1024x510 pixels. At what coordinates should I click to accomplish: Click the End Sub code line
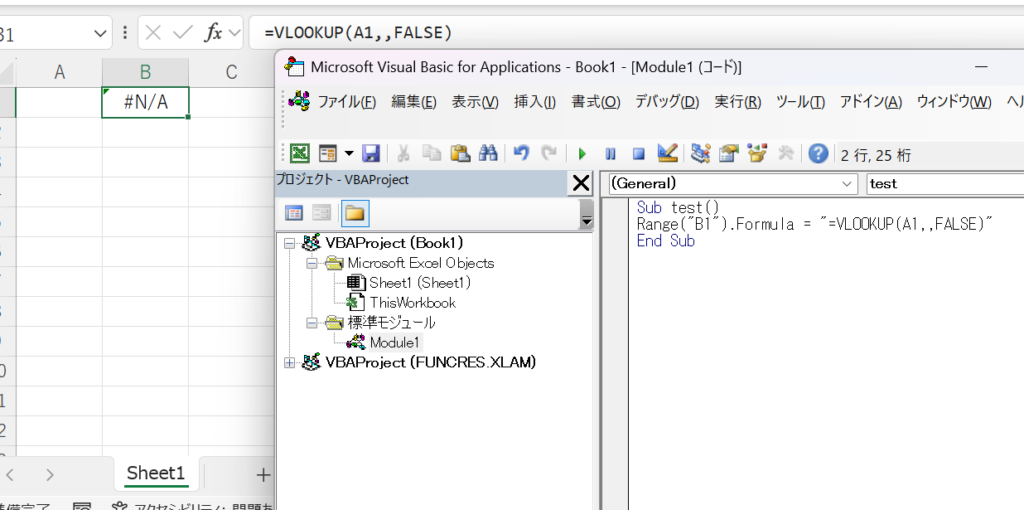pos(665,241)
